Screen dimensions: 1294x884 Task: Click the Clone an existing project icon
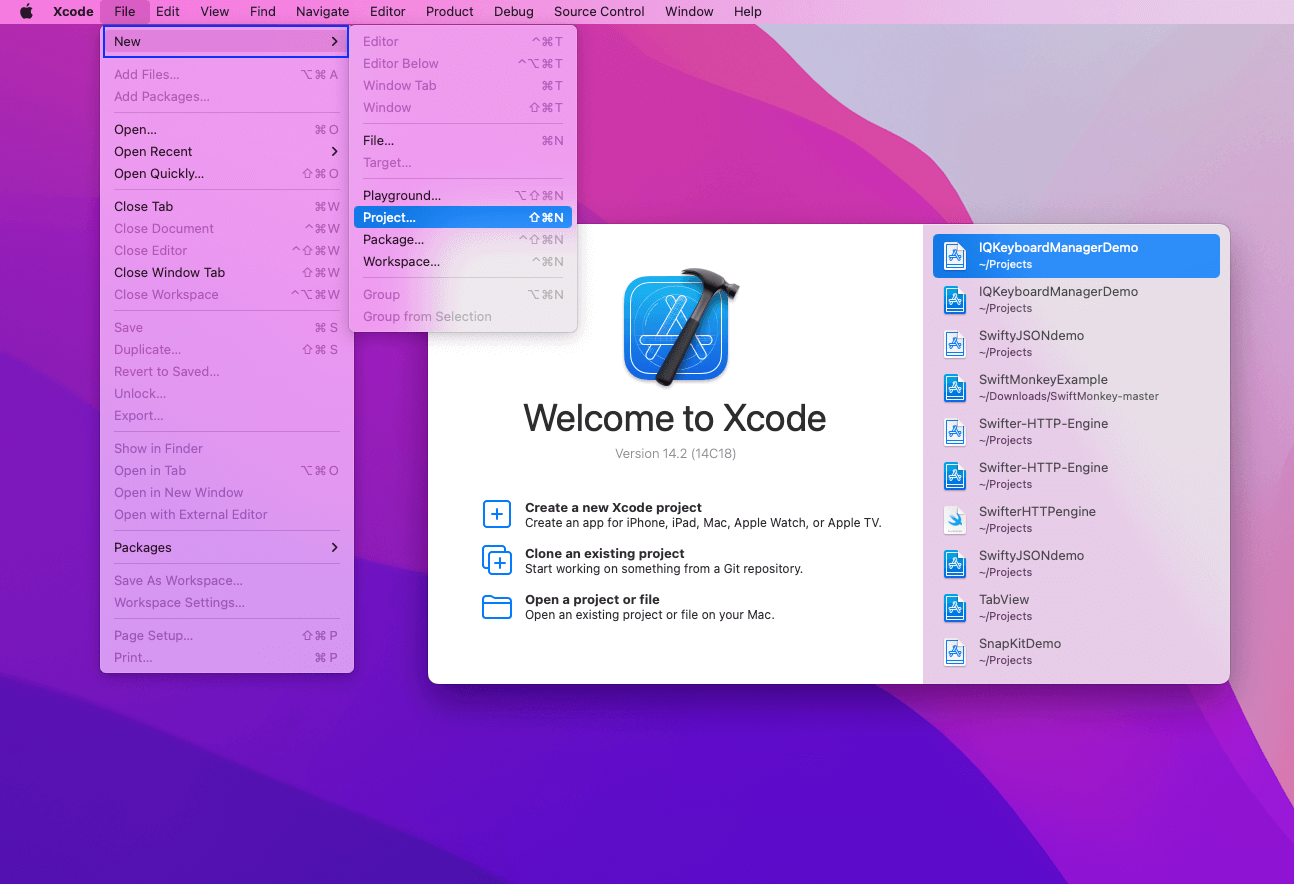(x=497, y=560)
